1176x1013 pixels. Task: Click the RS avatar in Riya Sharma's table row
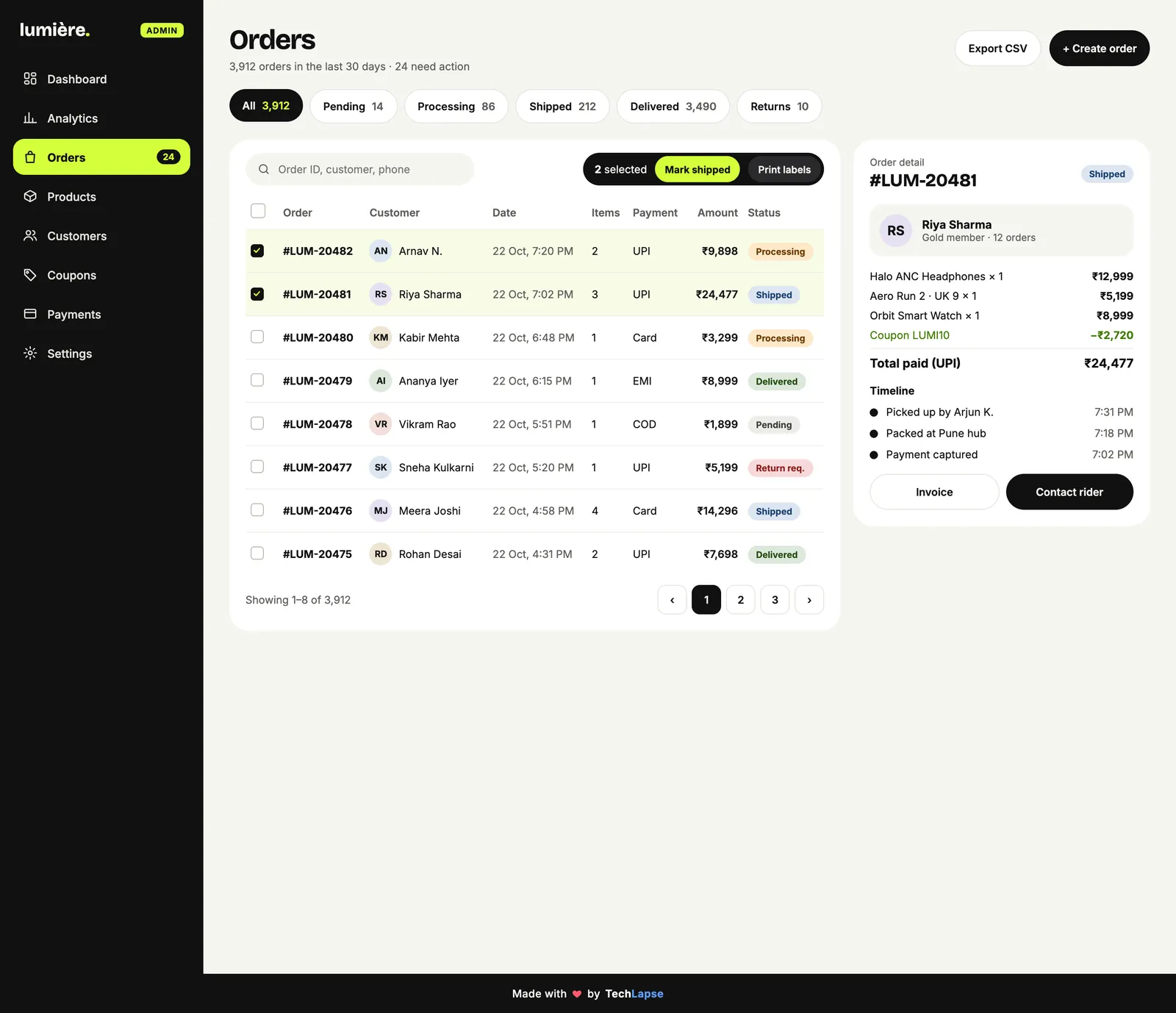point(381,294)
